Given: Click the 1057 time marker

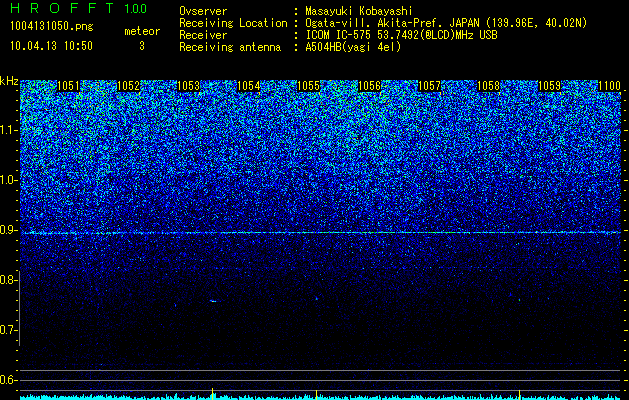Looking at the screenshot, I should 429,86.
